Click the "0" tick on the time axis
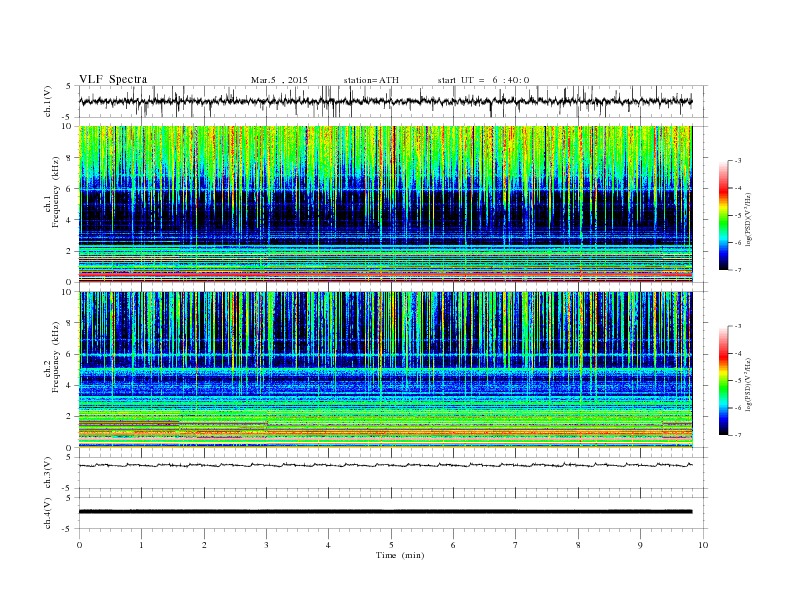 (x=79, y=545)
